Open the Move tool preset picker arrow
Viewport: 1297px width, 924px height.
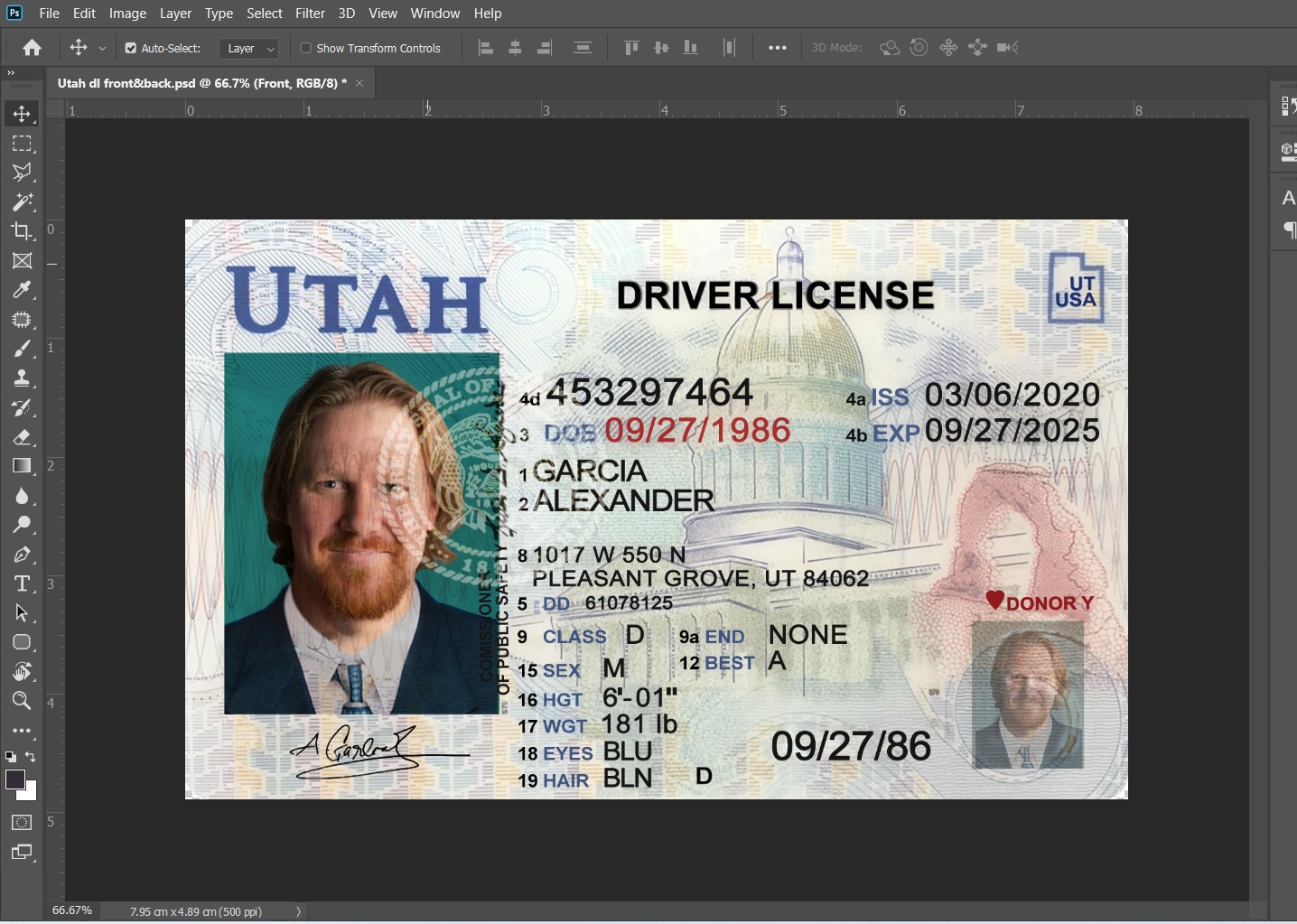click(102, 49)
